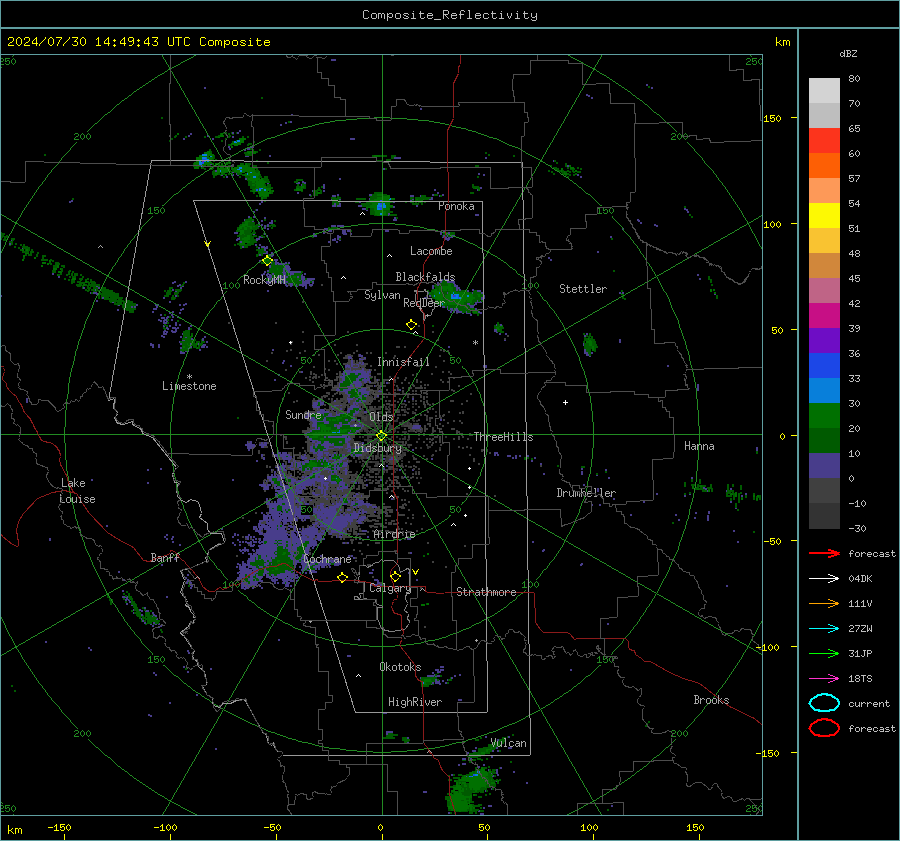Click the Composite_Reflectivity title
The width and height of the screenshot is (900, 841).
point(450,15)
